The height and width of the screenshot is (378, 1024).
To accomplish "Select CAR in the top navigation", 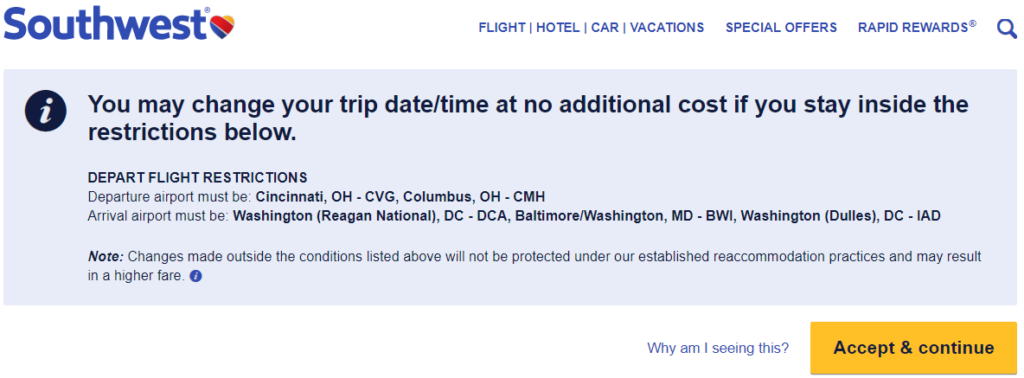I will click(605, 27).
